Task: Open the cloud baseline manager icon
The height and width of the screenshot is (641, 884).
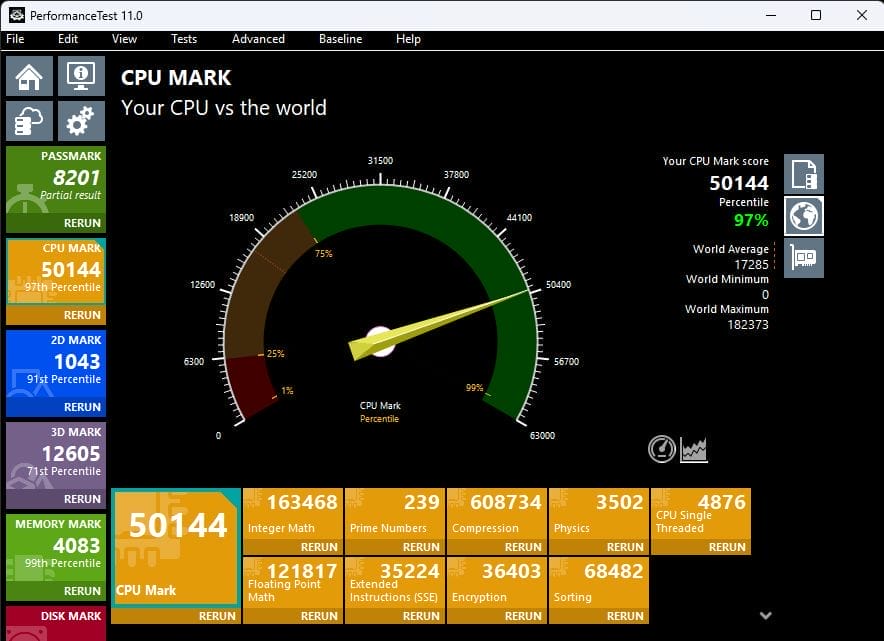Action: (29, 121)
